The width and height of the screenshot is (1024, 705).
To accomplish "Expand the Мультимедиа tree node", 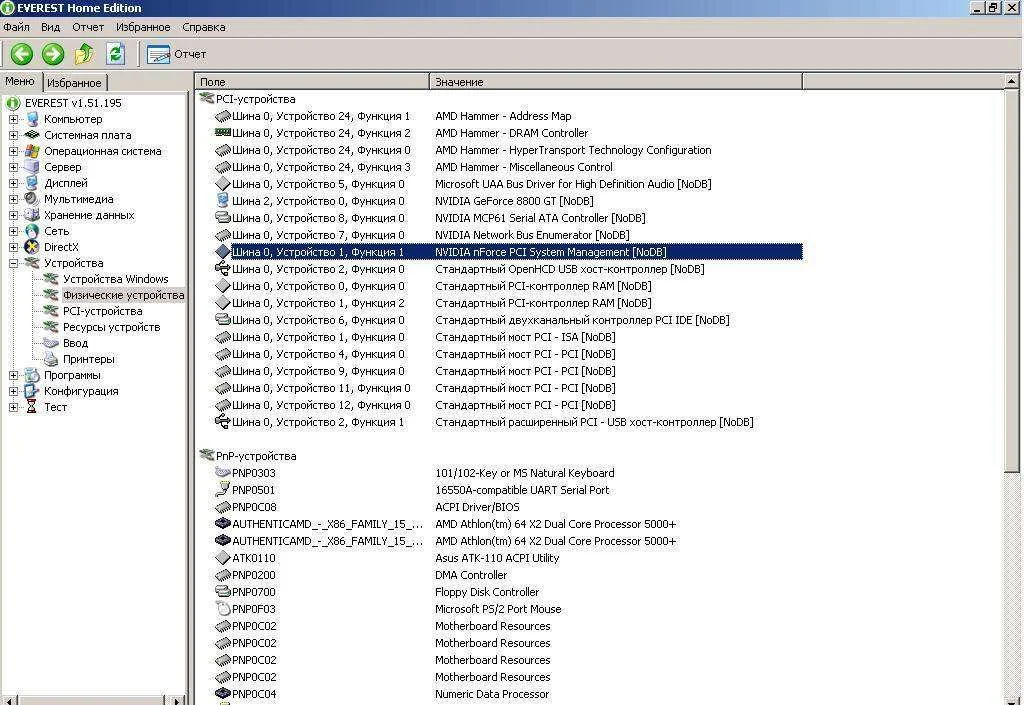I will [x=13, y=199].
